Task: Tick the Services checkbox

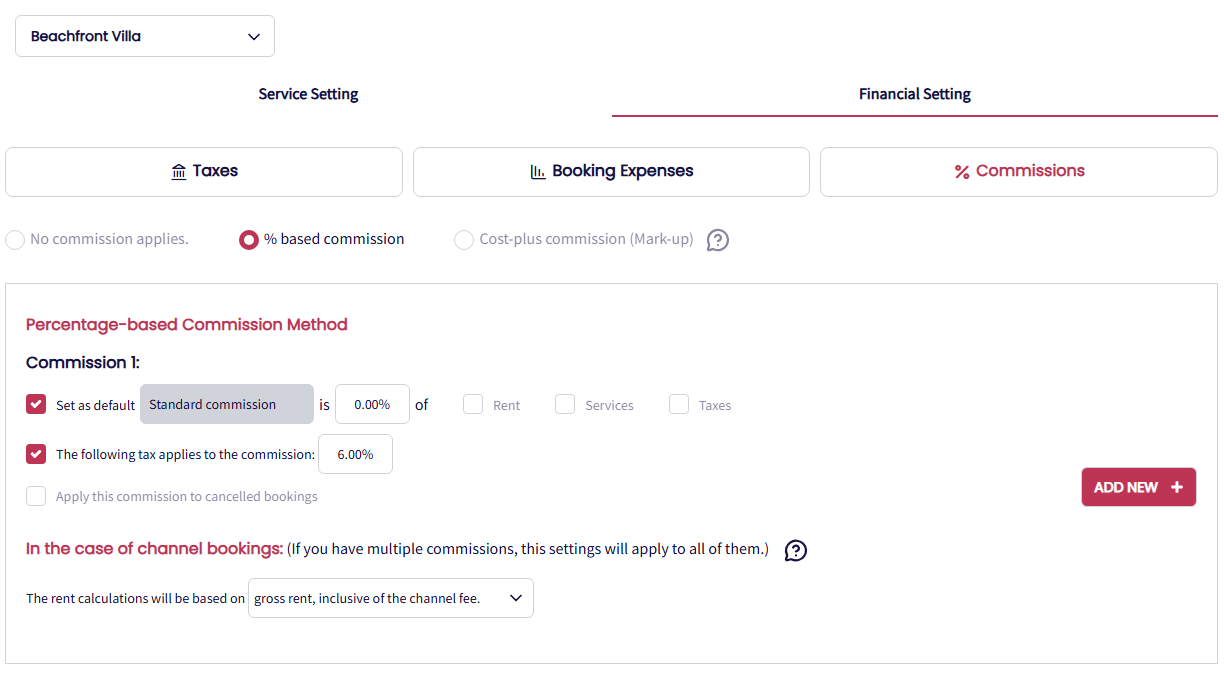Action: 565,404
